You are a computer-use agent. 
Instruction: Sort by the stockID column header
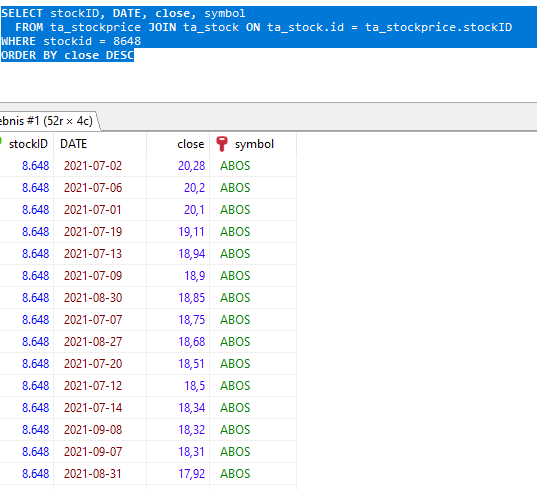pos(27,144)
